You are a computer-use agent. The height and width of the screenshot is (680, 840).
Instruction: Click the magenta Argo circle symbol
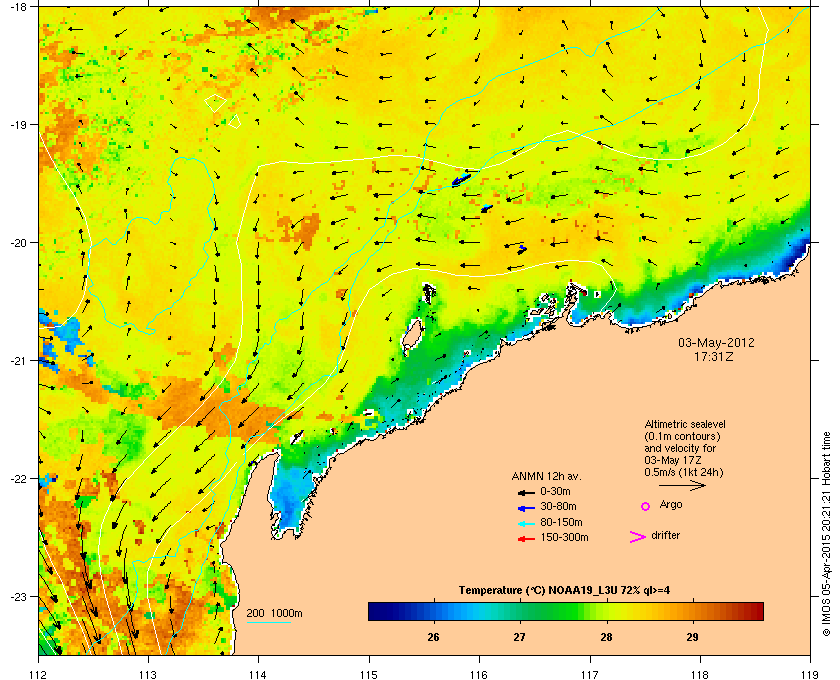tap(646, 506)
